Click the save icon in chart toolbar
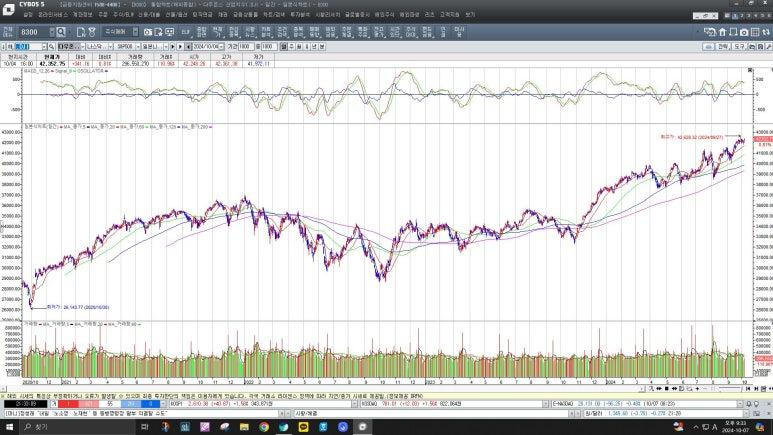This screenshot has width=773, height=435. [761, 47]
